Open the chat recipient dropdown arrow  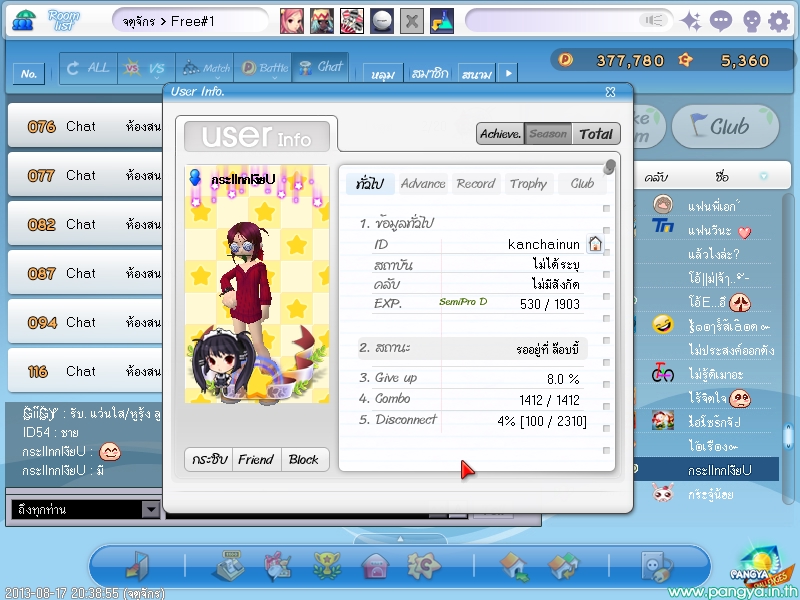coord(150,509)
